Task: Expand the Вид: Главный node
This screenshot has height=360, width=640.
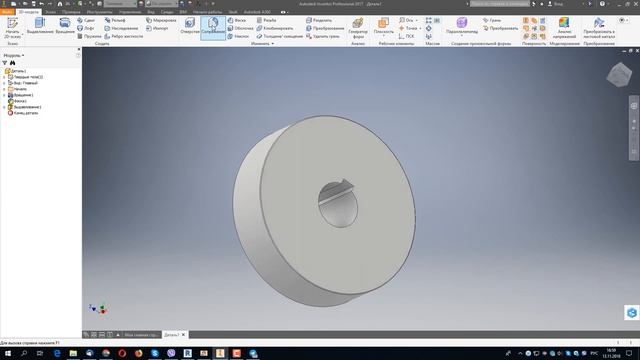Action: pyautogui.click(x=4, y=83)
